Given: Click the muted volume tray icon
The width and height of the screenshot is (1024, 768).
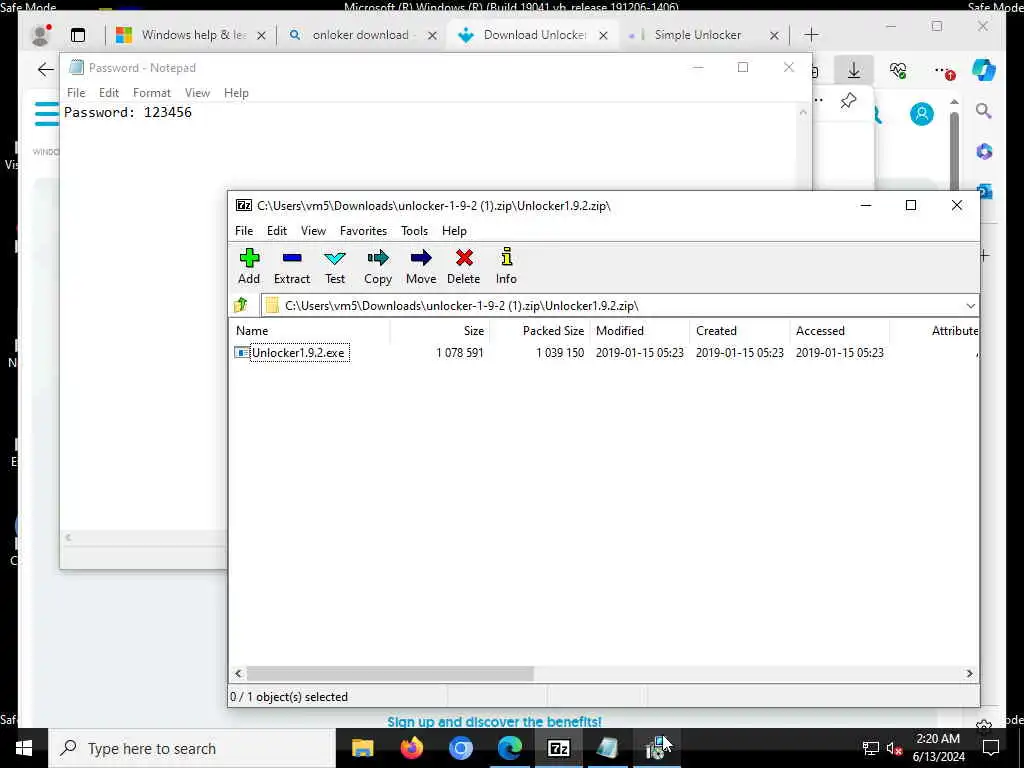Looking at the screenshot, I should tap(894, 748).
